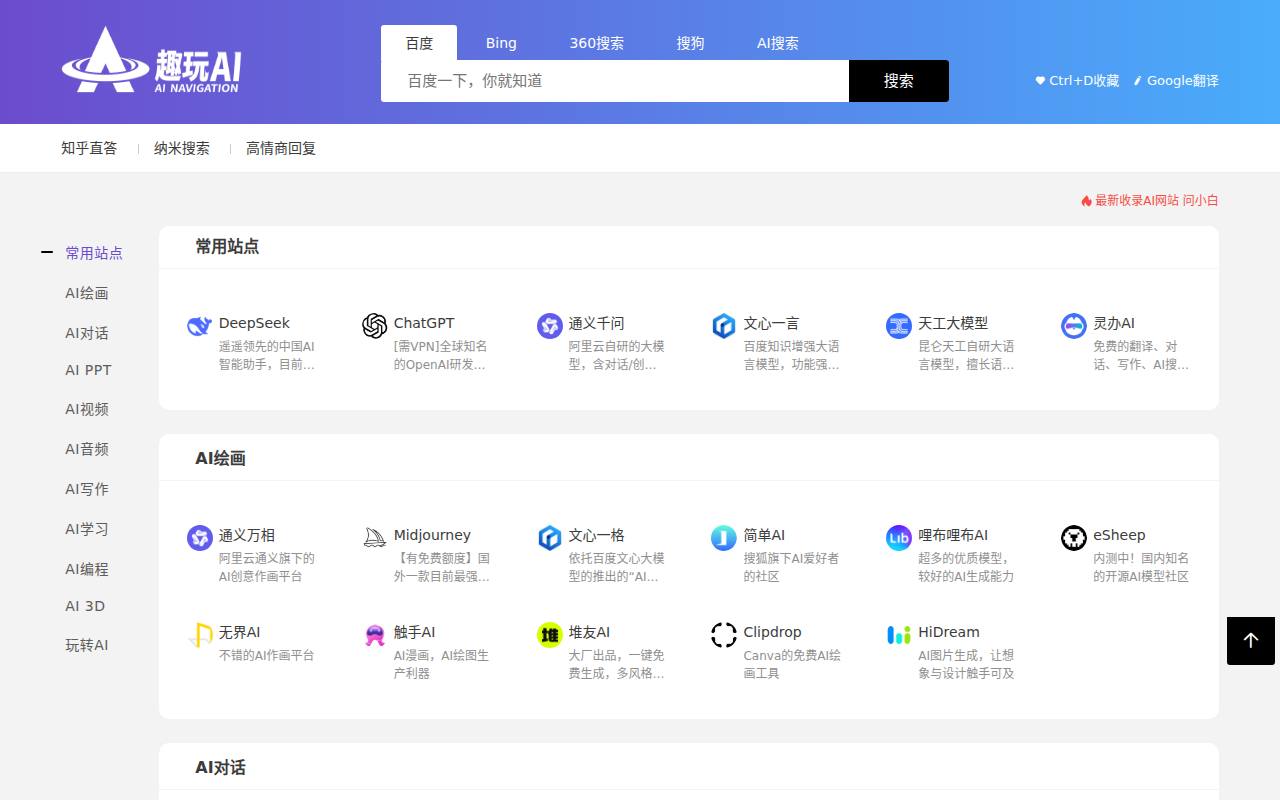Click the back-to-top arrow button
Screen dimensions: 1280x800
(1251, 641)
